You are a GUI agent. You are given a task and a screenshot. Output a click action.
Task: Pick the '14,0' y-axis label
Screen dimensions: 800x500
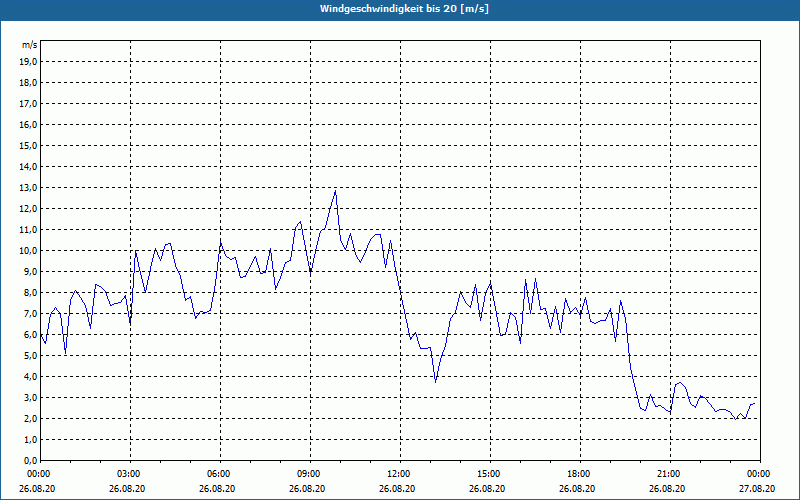[28, 166]
